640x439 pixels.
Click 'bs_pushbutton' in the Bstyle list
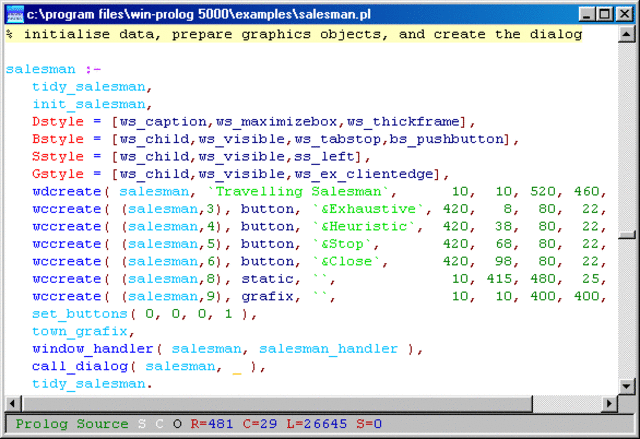[x=447, y=139]
